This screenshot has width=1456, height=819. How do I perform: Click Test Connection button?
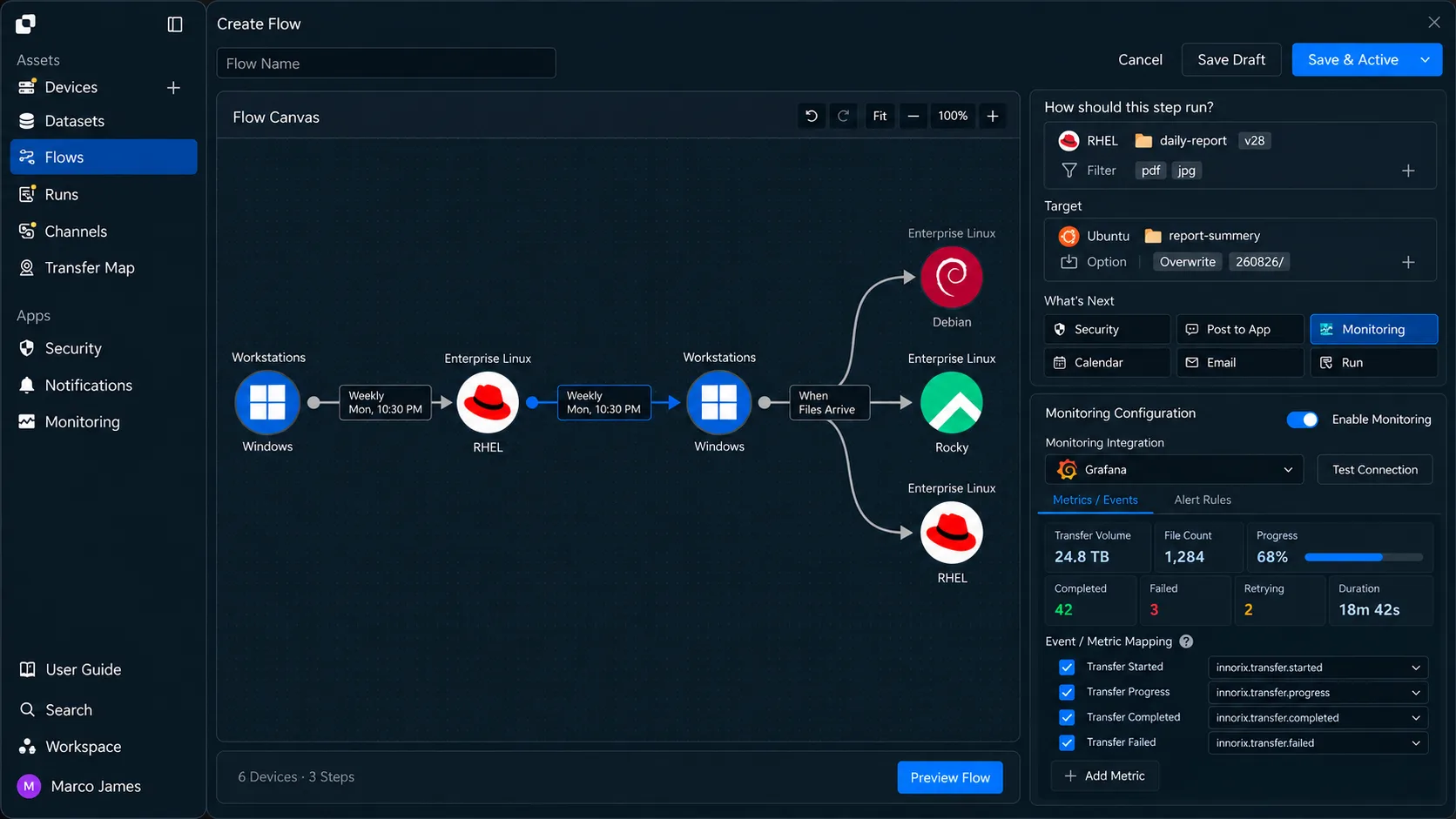click(1375, 470)
